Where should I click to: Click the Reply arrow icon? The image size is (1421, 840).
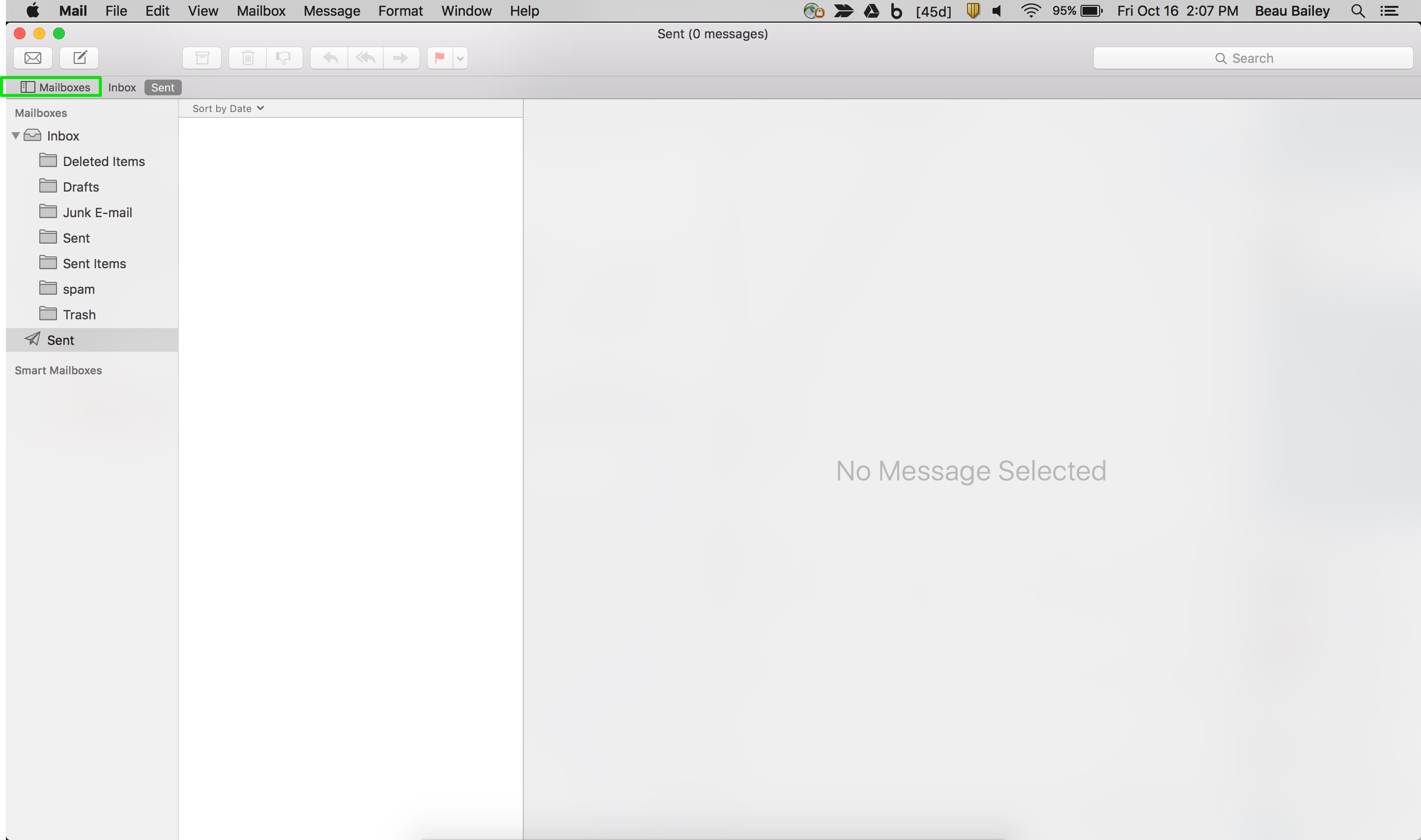(330, 58)
